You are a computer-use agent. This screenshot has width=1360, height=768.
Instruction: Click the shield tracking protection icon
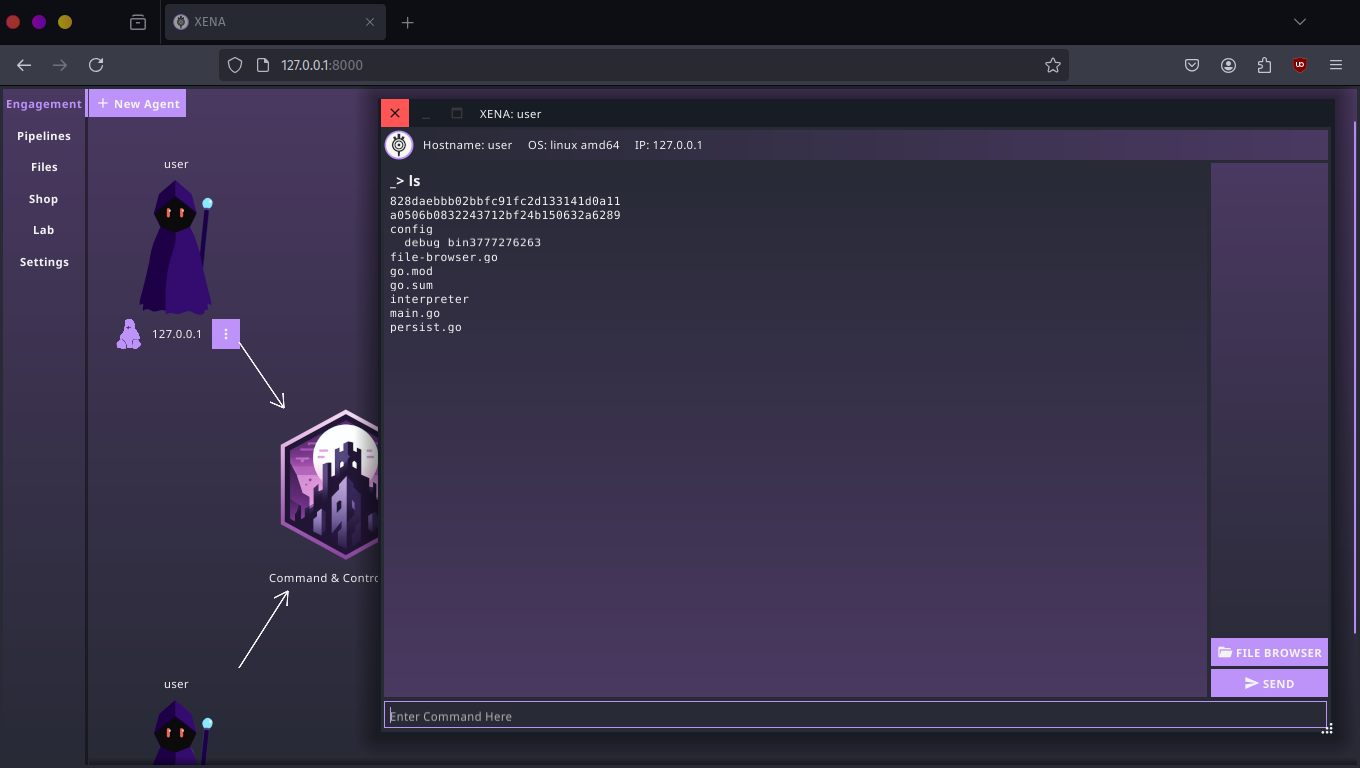tap(235, 65)
